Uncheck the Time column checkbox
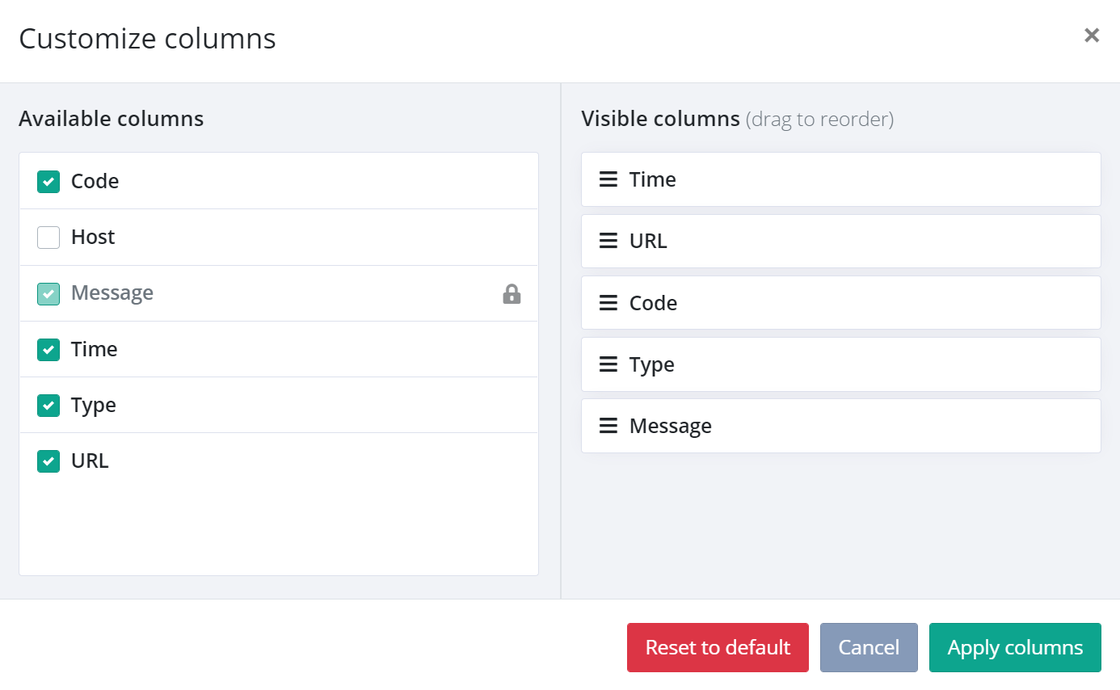1120x690 pixels. tap(49, 349)
